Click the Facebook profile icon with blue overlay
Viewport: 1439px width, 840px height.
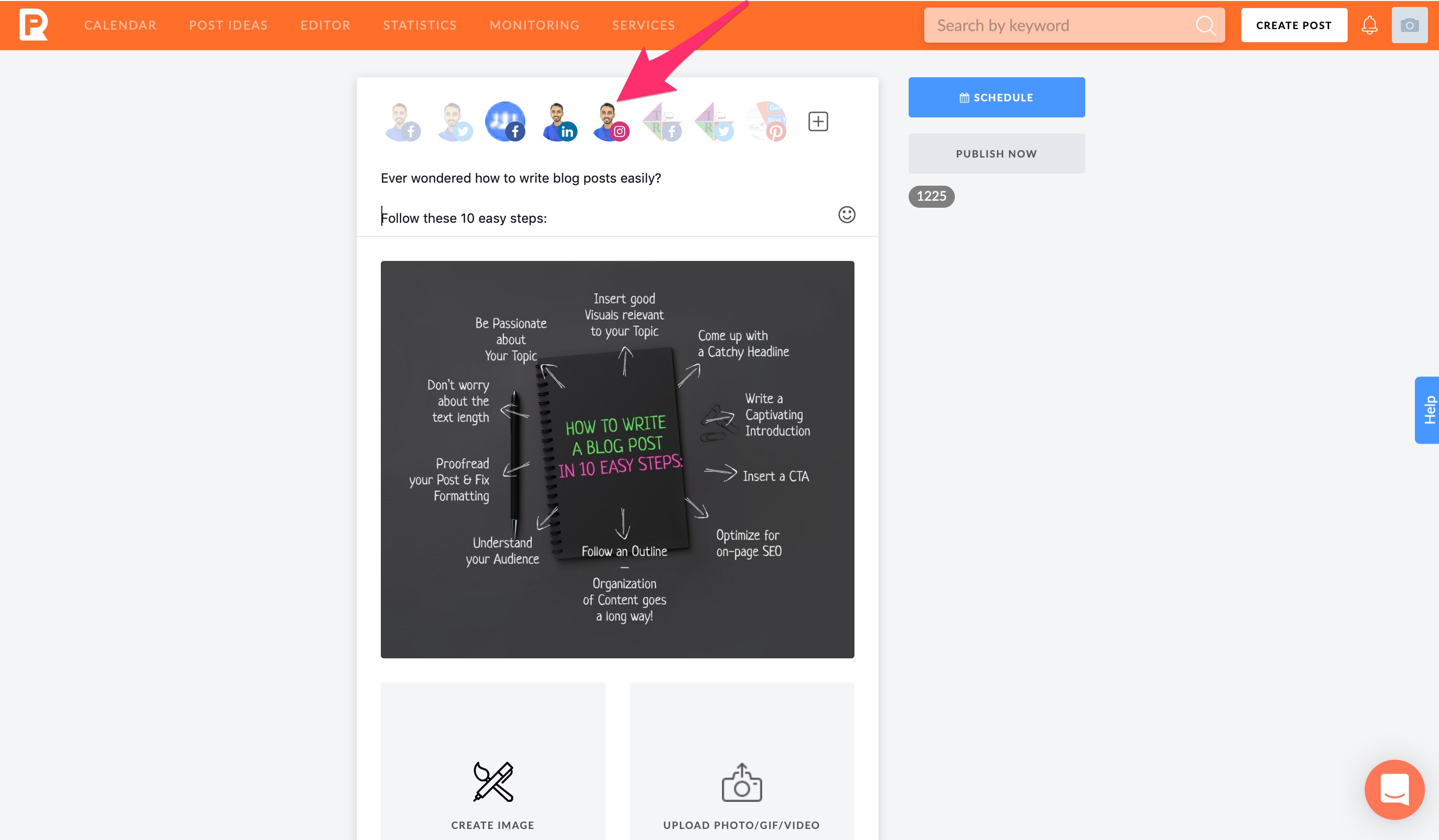pyautogui.click(x=505, y=120)
